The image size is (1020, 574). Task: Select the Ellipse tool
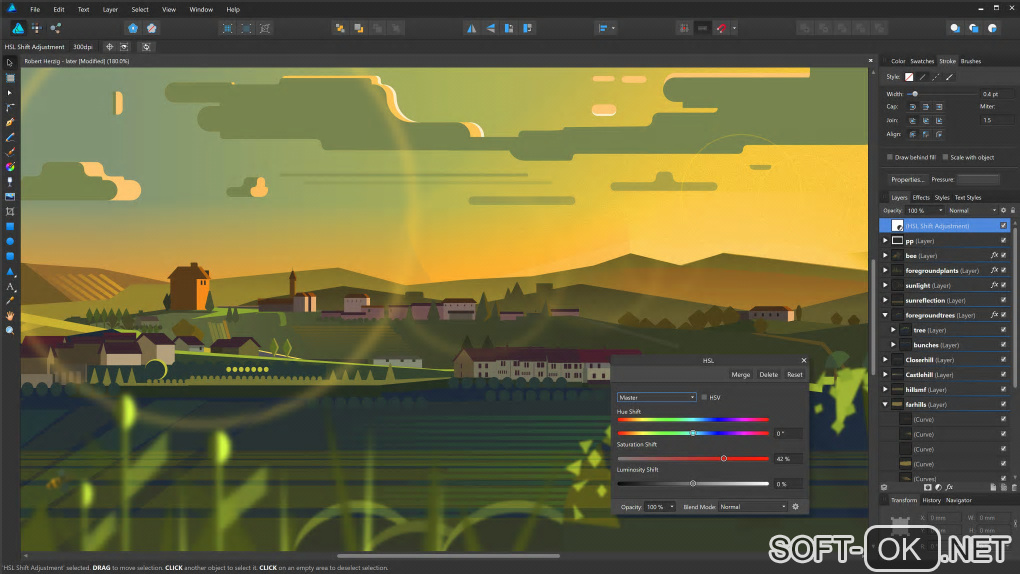click(10, 241)
